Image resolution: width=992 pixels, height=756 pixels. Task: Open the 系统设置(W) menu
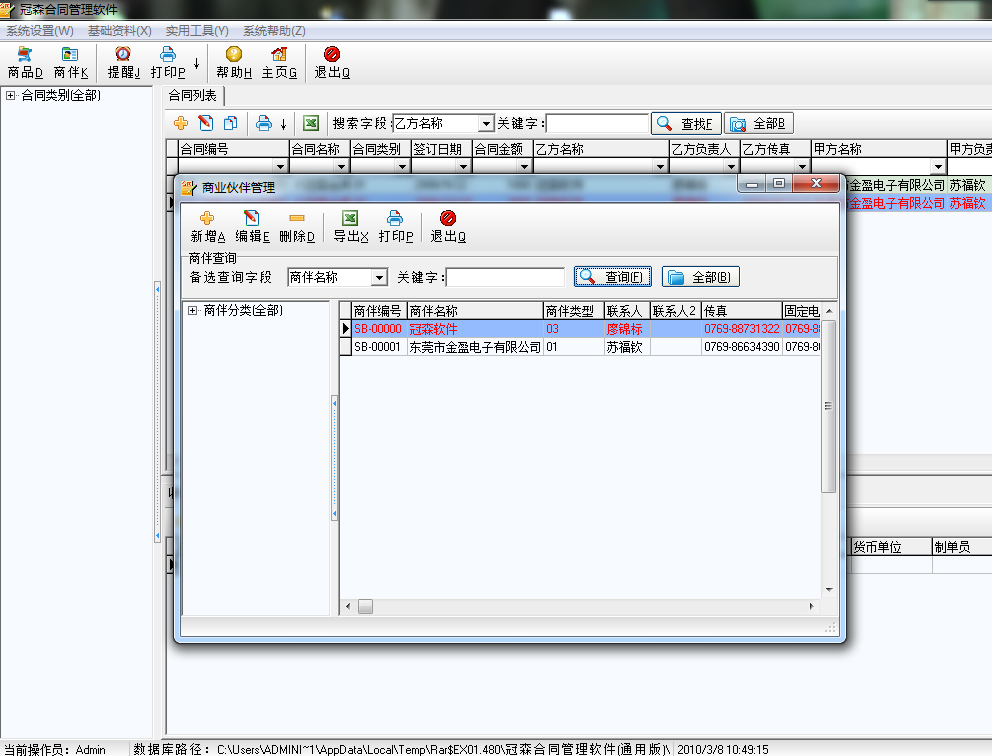tap(40, 31)
